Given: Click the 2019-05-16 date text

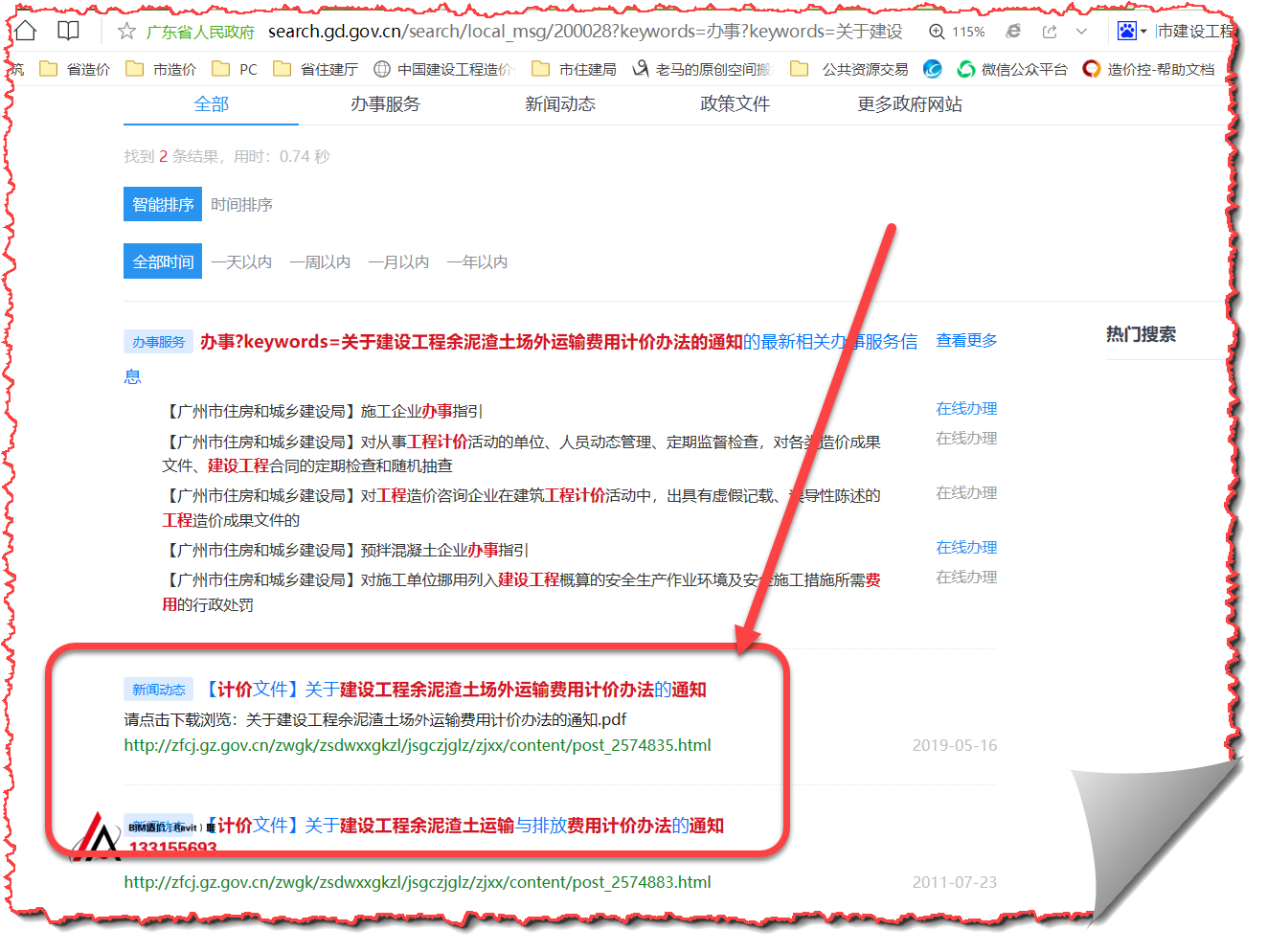Looking at the screenshot, I should click(x=954, y=745).
